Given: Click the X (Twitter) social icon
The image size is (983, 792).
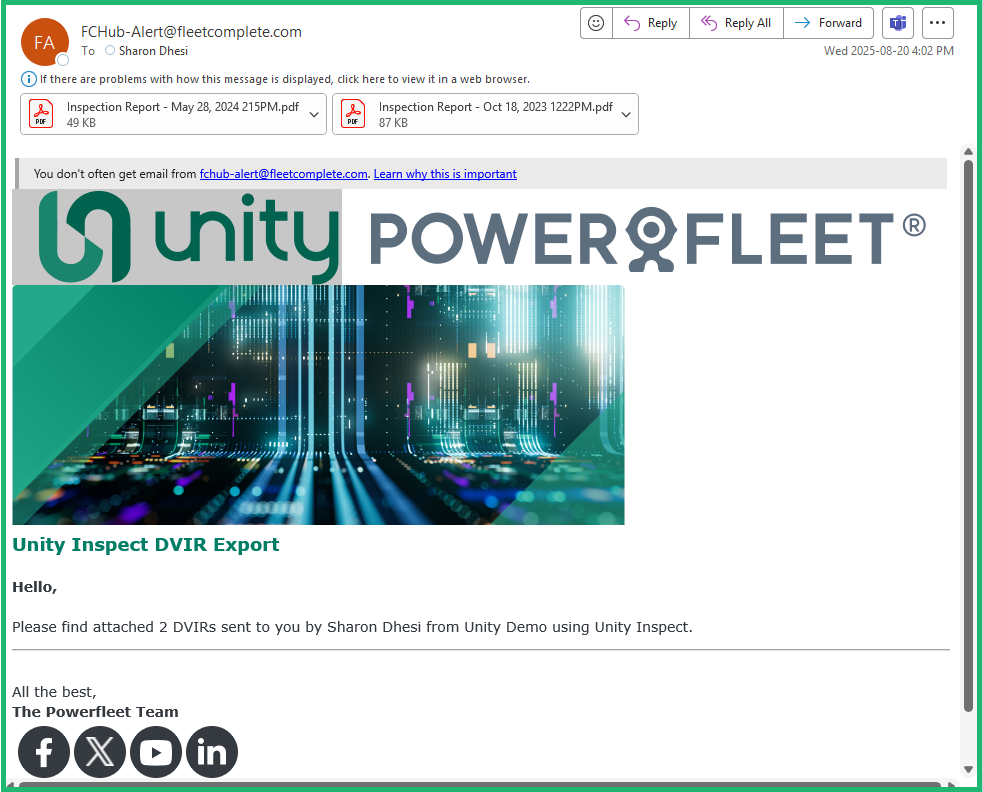Looking at the screenshot, I should pyautogui.click(x=100, y=752).
